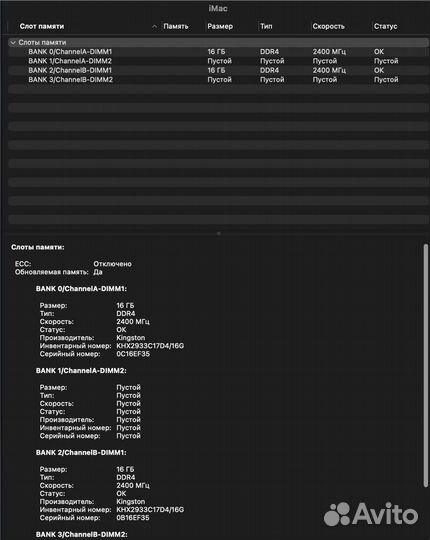This screenshot has height=540, width=430.
Task: Sort by the Тип column header
Action: (266, 27)
